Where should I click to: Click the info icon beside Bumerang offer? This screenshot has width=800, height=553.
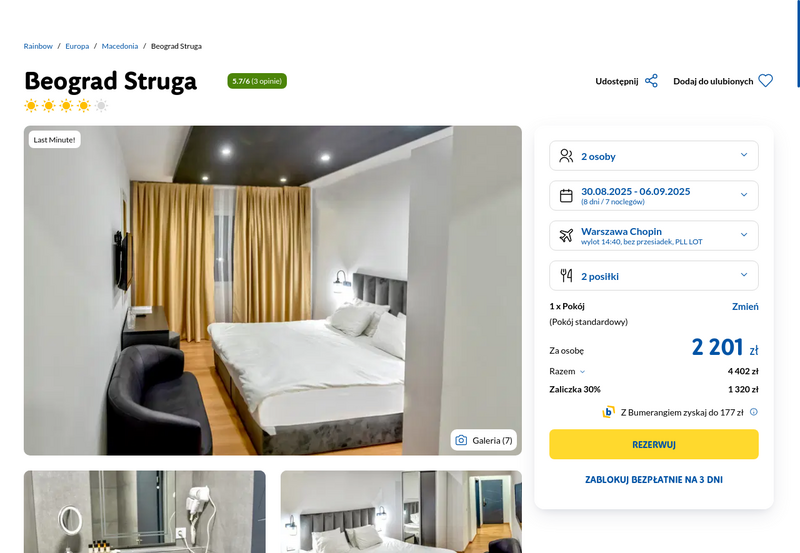coord(754,412)
